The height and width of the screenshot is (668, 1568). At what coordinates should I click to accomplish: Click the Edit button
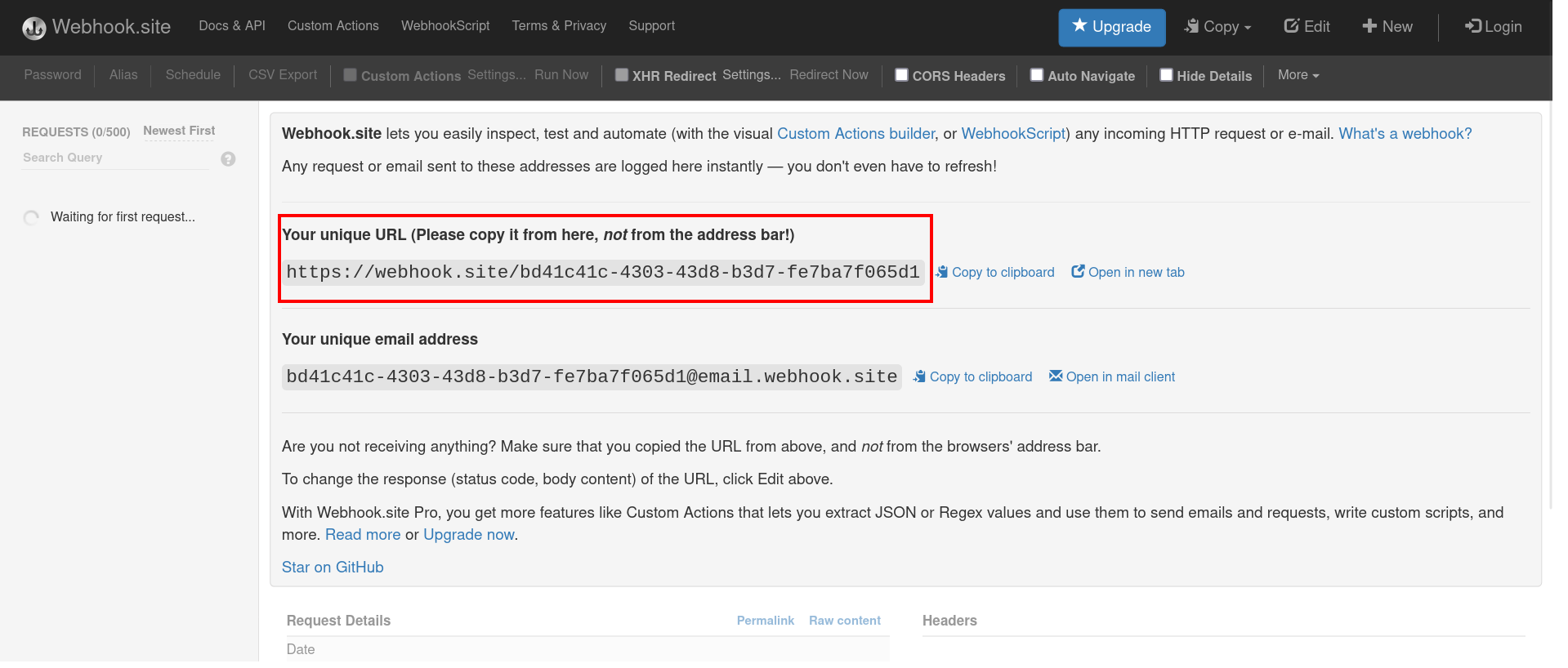coord(1307,27)
